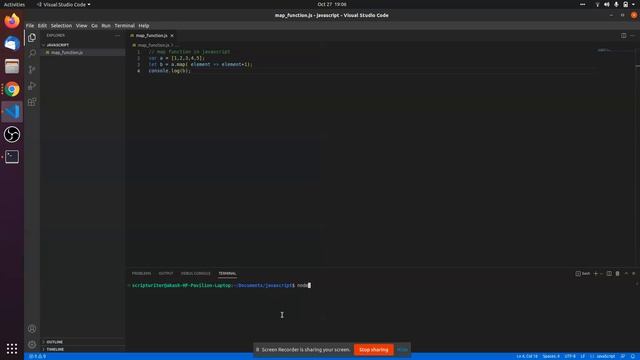Switch to the DEBUG CONSOLE tab
The height and width of the screenshot is (360, 640).
coord(196,273)
